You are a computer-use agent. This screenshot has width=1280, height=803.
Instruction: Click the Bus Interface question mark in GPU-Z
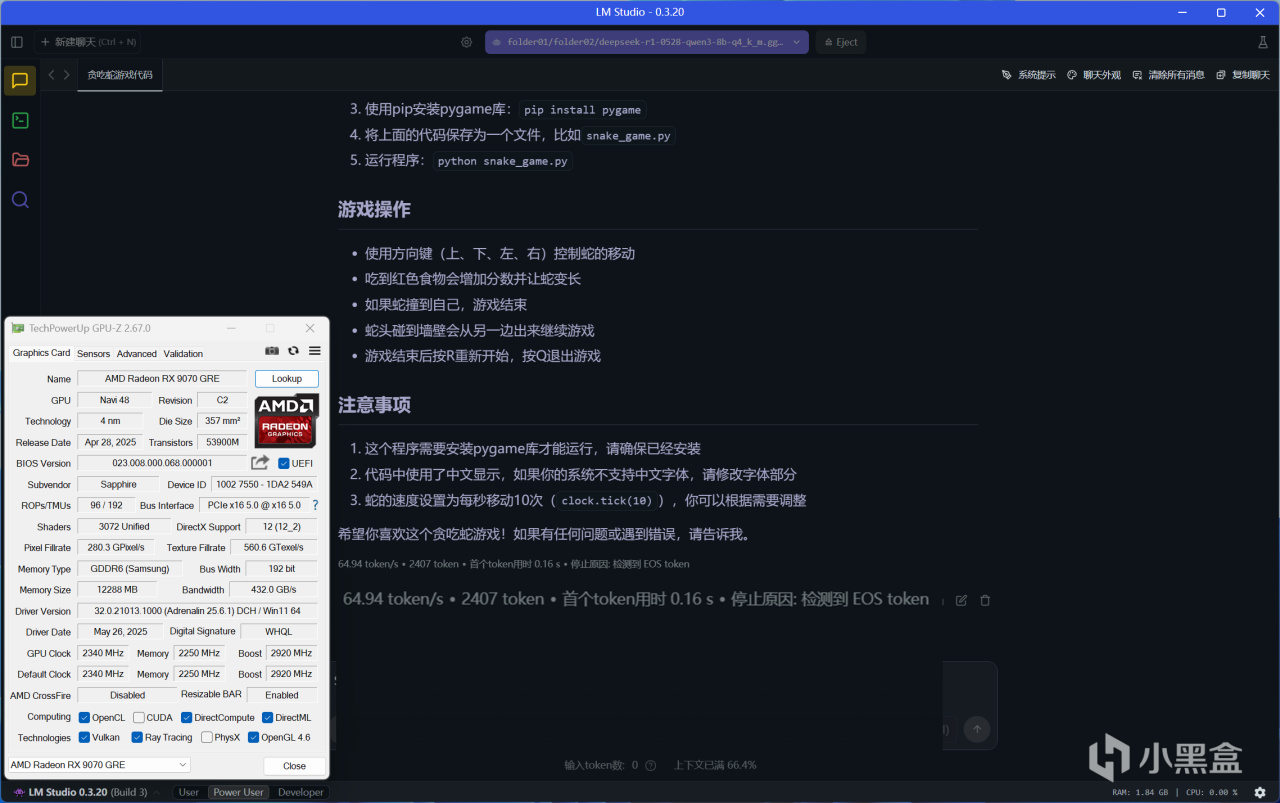tap(316, 505)
